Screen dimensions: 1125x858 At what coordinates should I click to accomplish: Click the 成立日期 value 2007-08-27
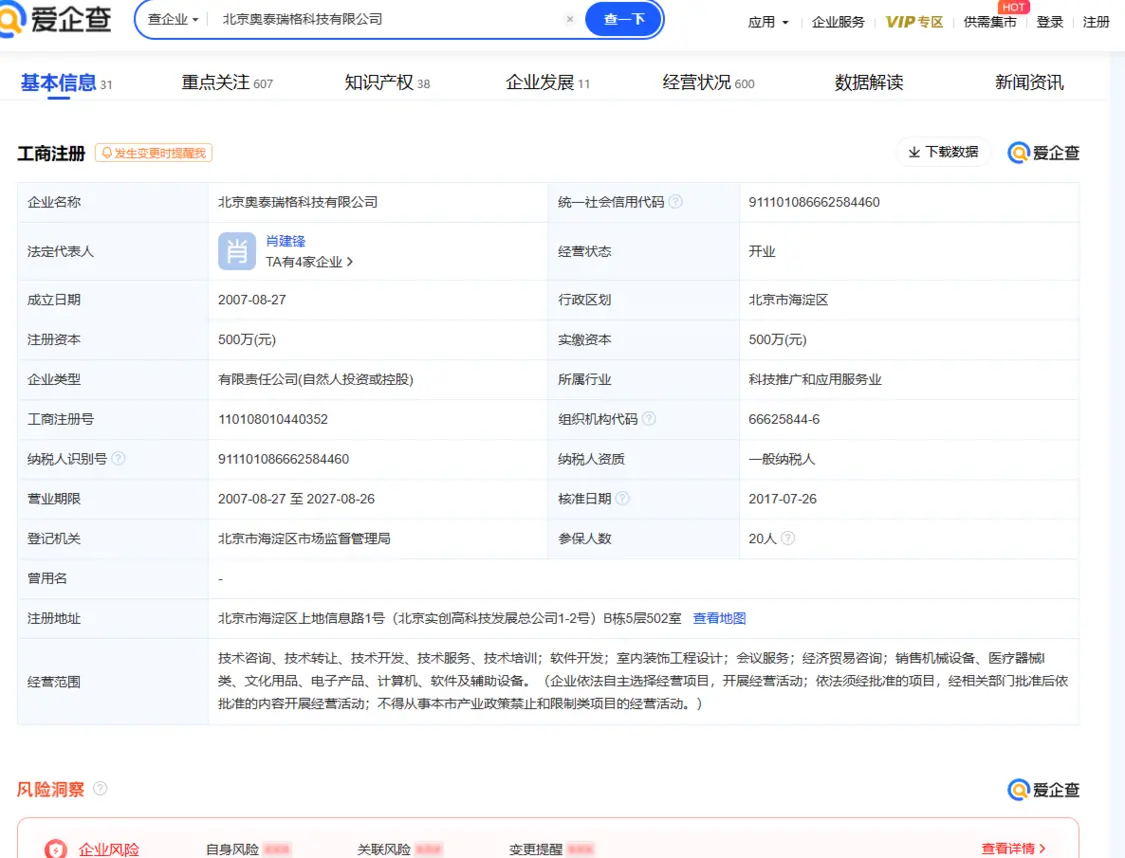pyautogui.click(x=252, y=300)
